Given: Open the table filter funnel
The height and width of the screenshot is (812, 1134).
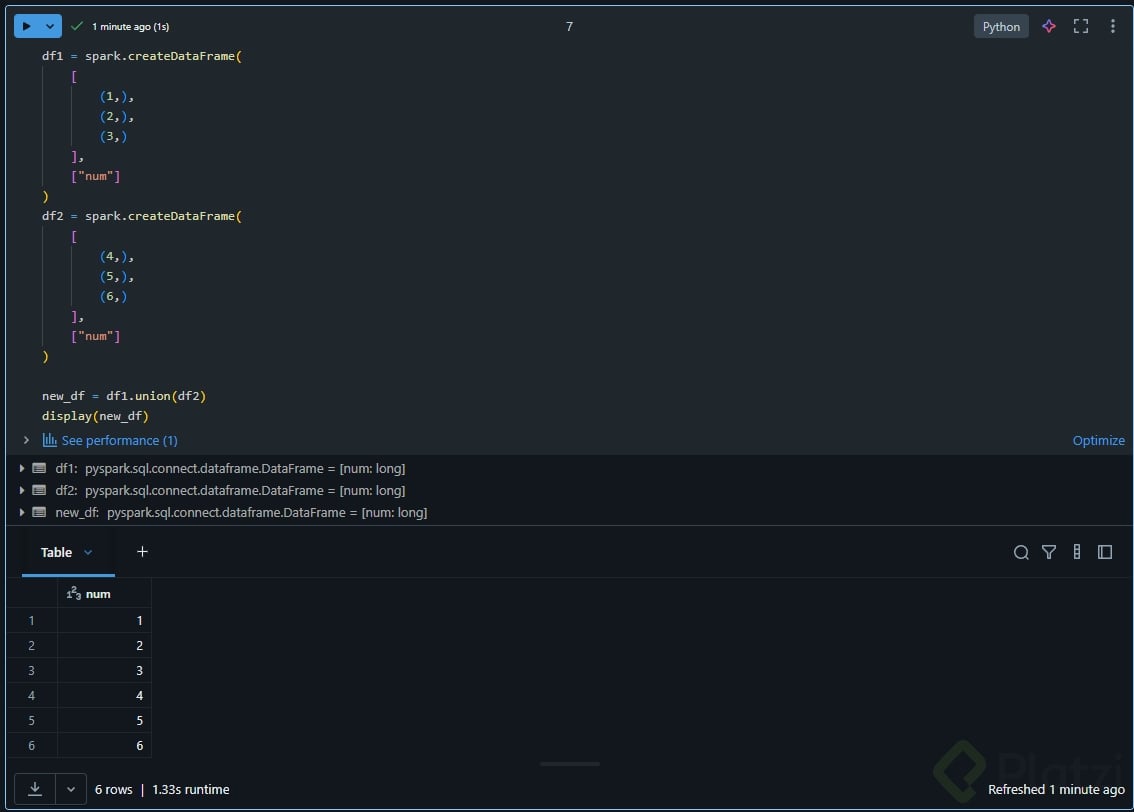Looking at the screenshot, I should 1049,552.
